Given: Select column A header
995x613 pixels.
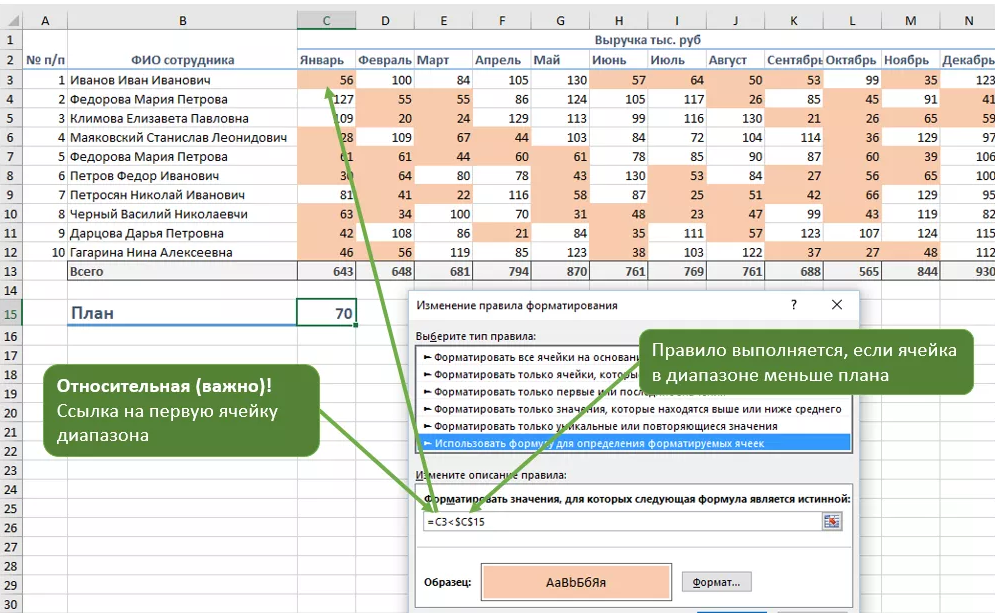Looking at the screenshot, I should click(x=45, y=20).
